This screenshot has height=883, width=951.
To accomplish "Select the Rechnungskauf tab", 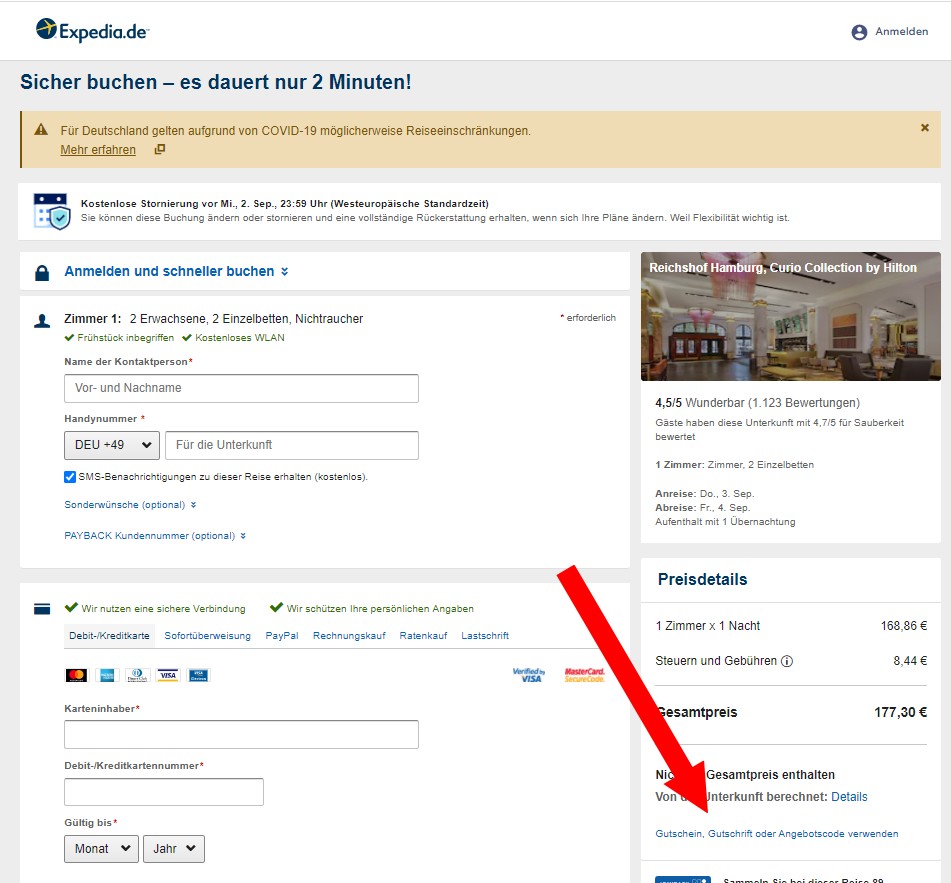I will click(349, 636).
